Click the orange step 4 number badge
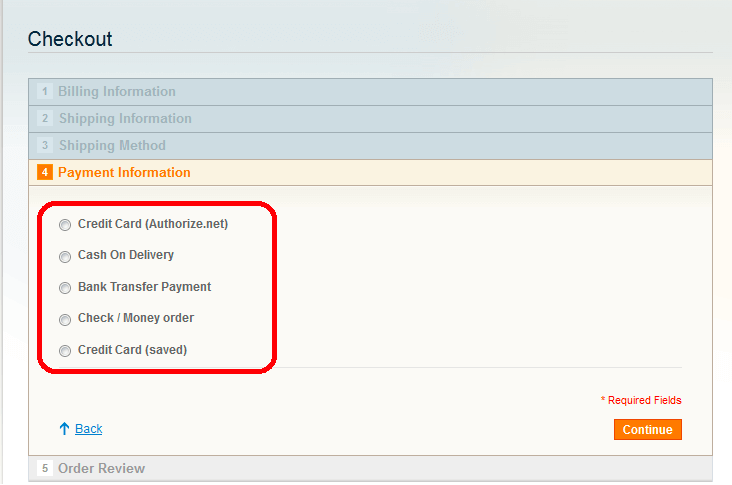 tap(45, 173)
